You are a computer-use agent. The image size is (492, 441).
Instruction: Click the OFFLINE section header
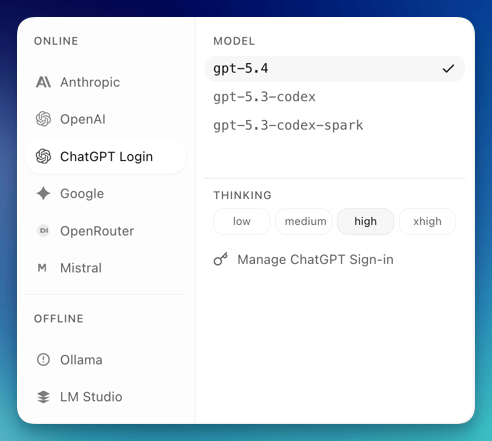pyautogui.click(x=59, y=319)
